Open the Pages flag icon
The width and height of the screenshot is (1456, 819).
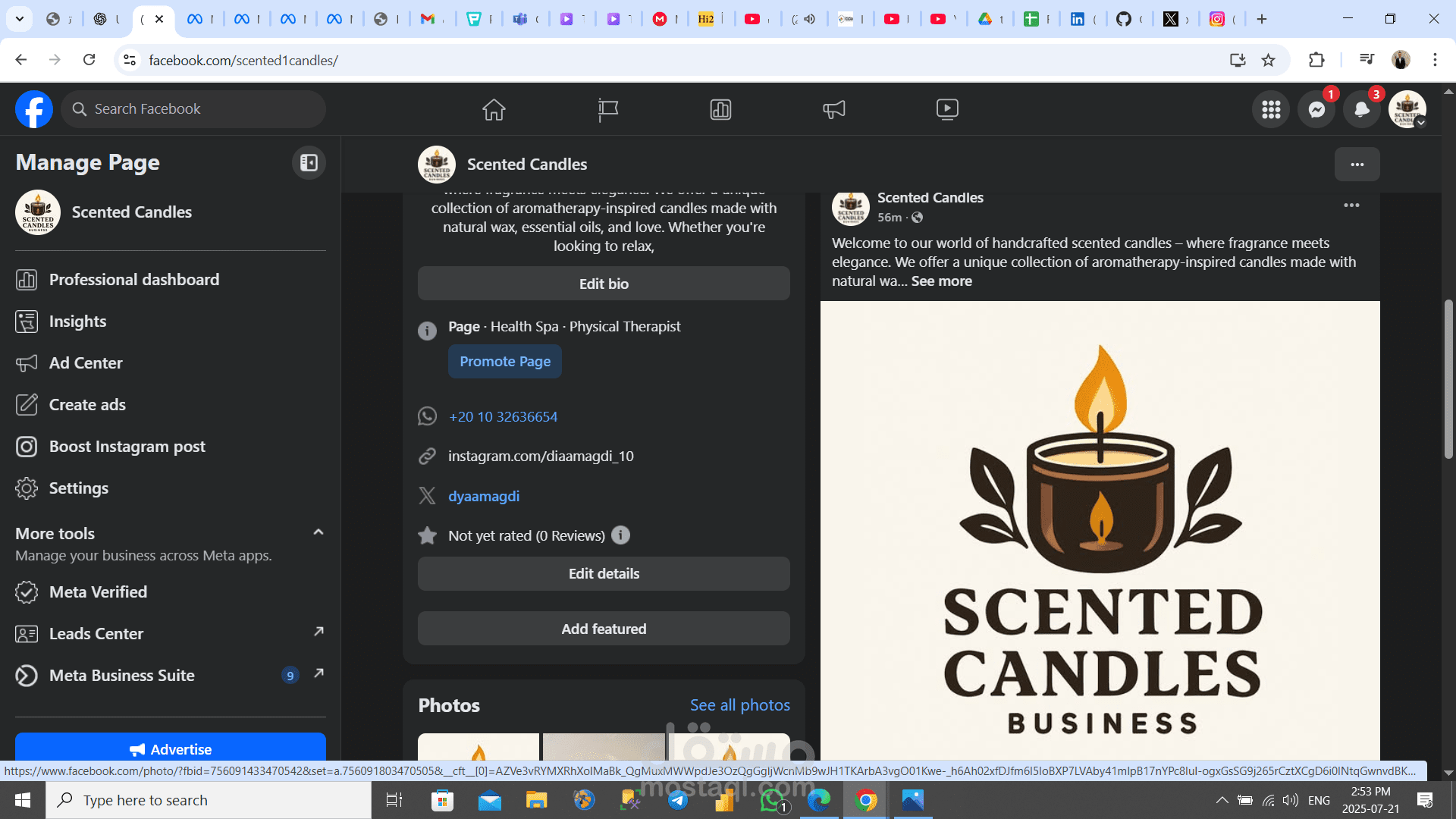607,109
